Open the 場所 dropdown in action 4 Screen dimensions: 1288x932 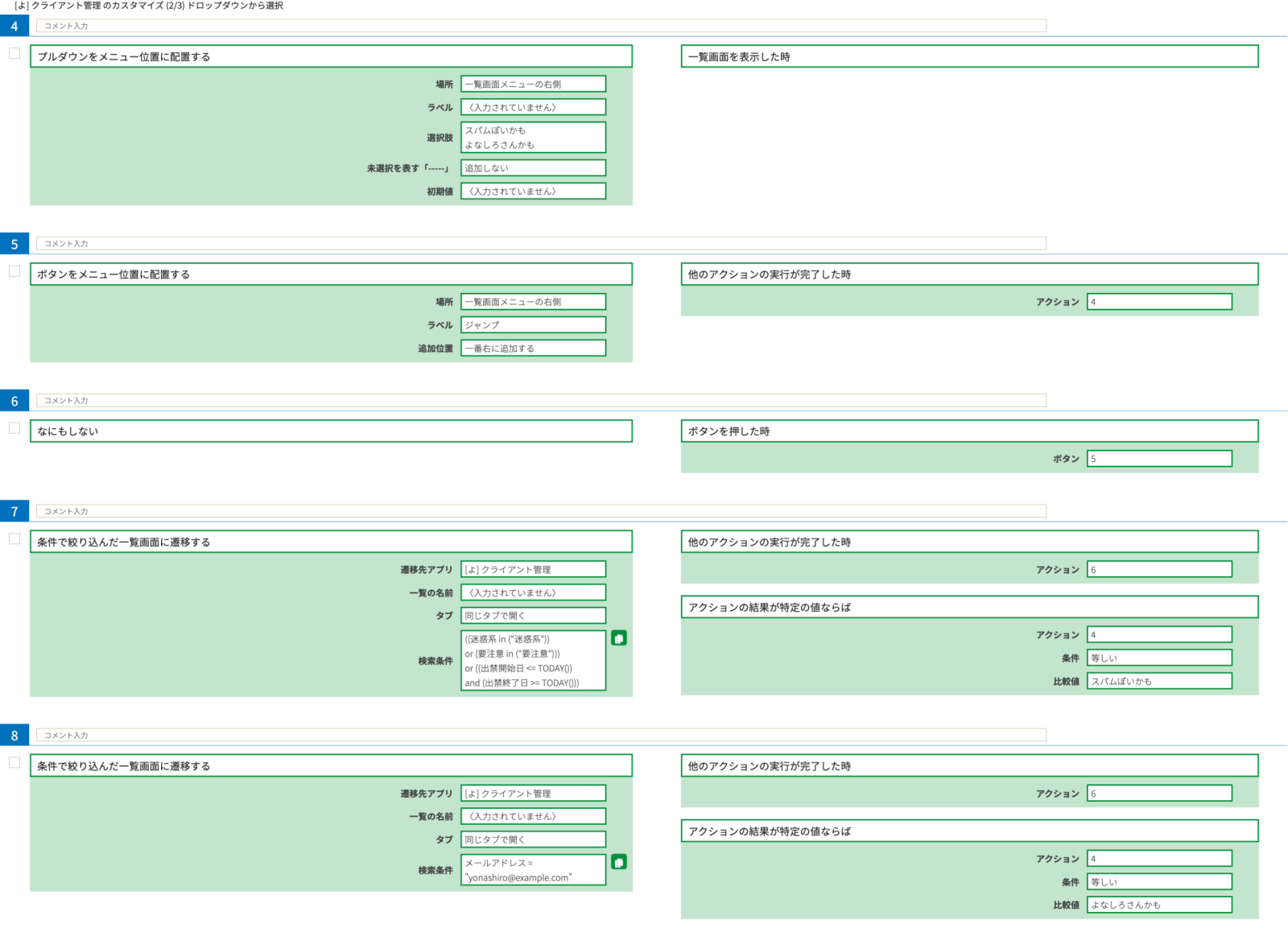533,85
